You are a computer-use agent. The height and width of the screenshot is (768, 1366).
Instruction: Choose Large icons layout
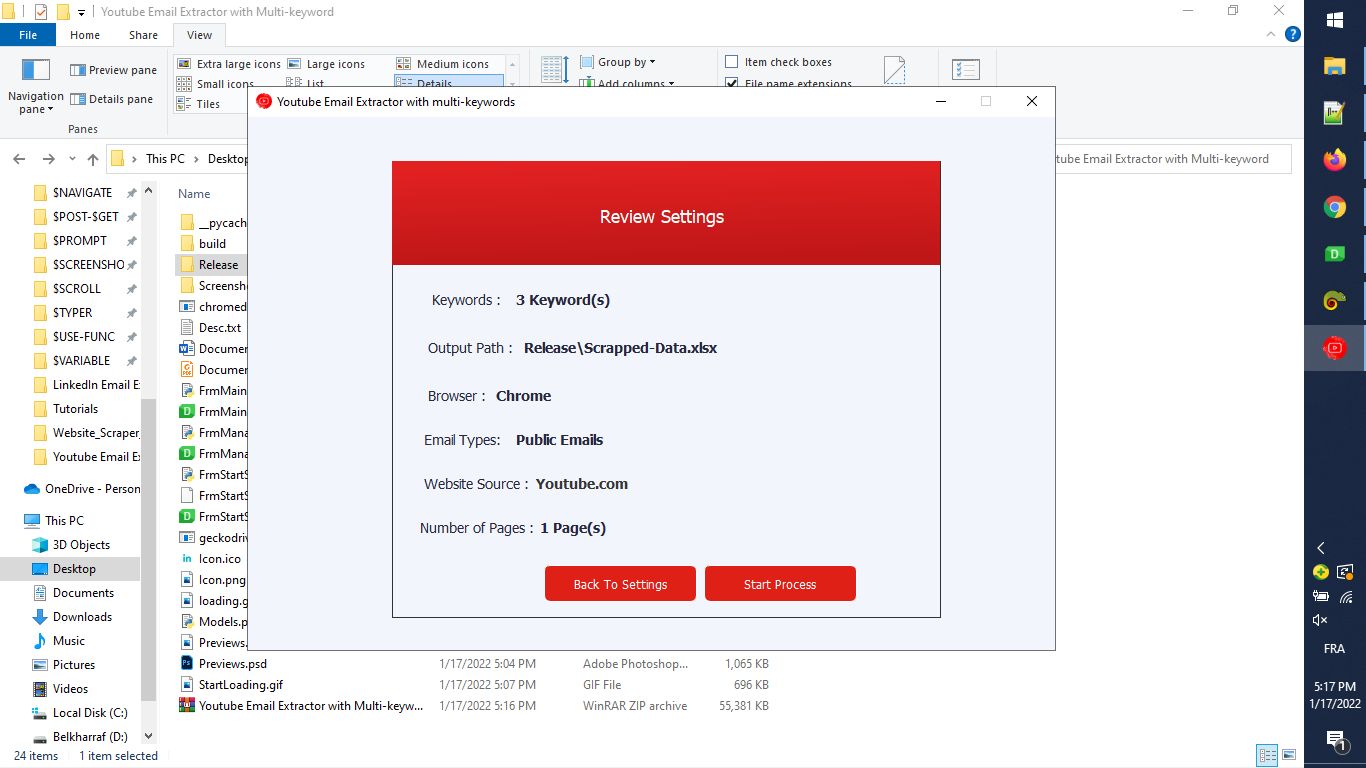[x=326, y=64]
